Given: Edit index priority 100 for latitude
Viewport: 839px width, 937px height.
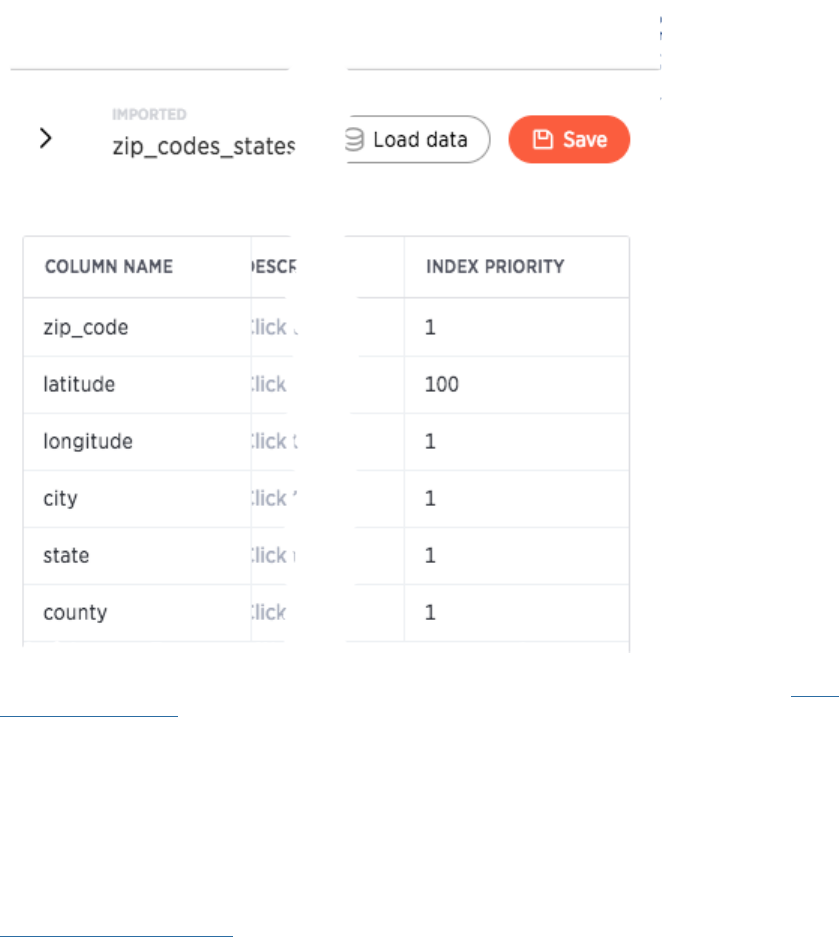Looking at the screenshot, I should point(442,384).
